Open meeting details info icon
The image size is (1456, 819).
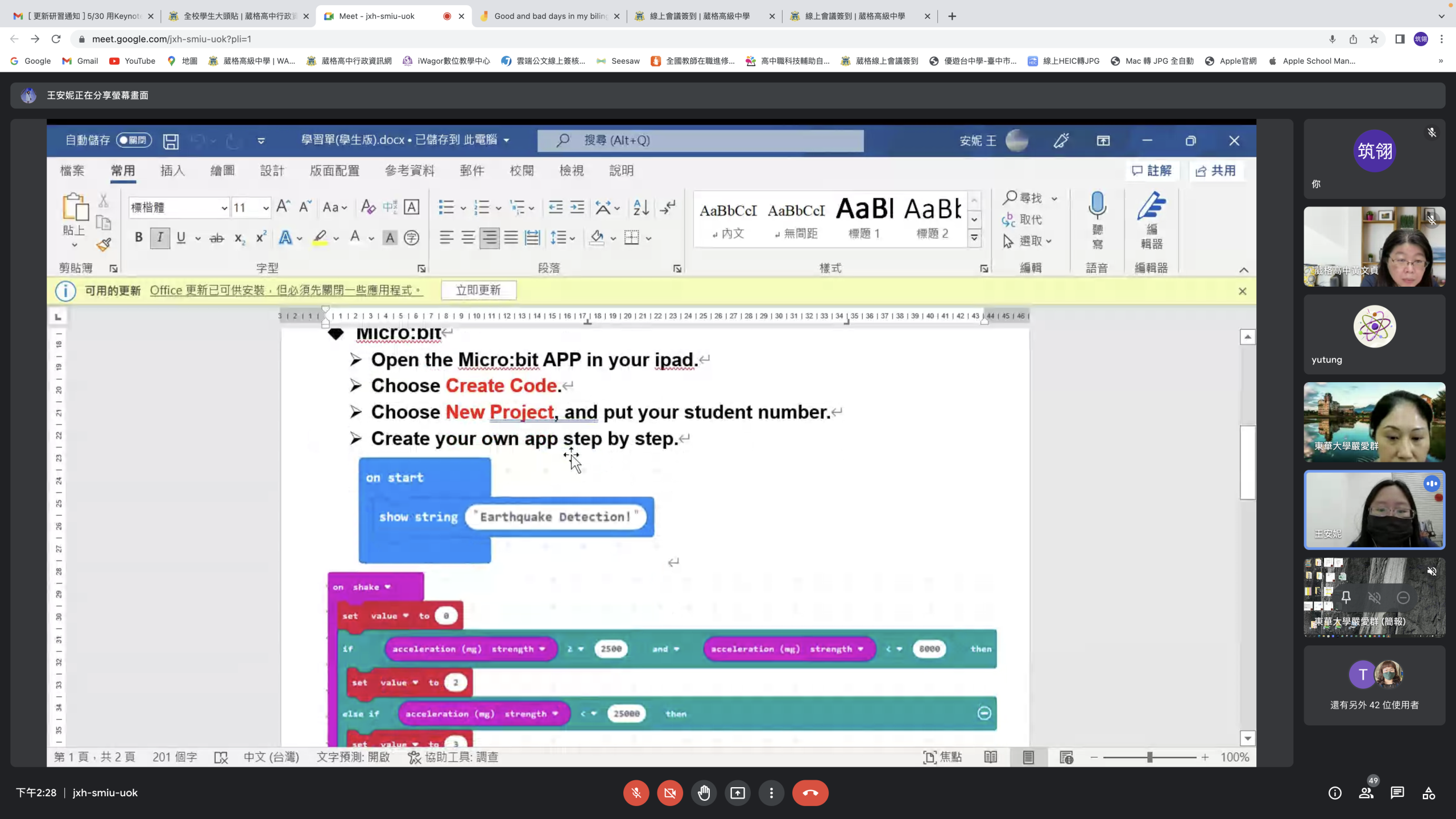point(1335,793)
